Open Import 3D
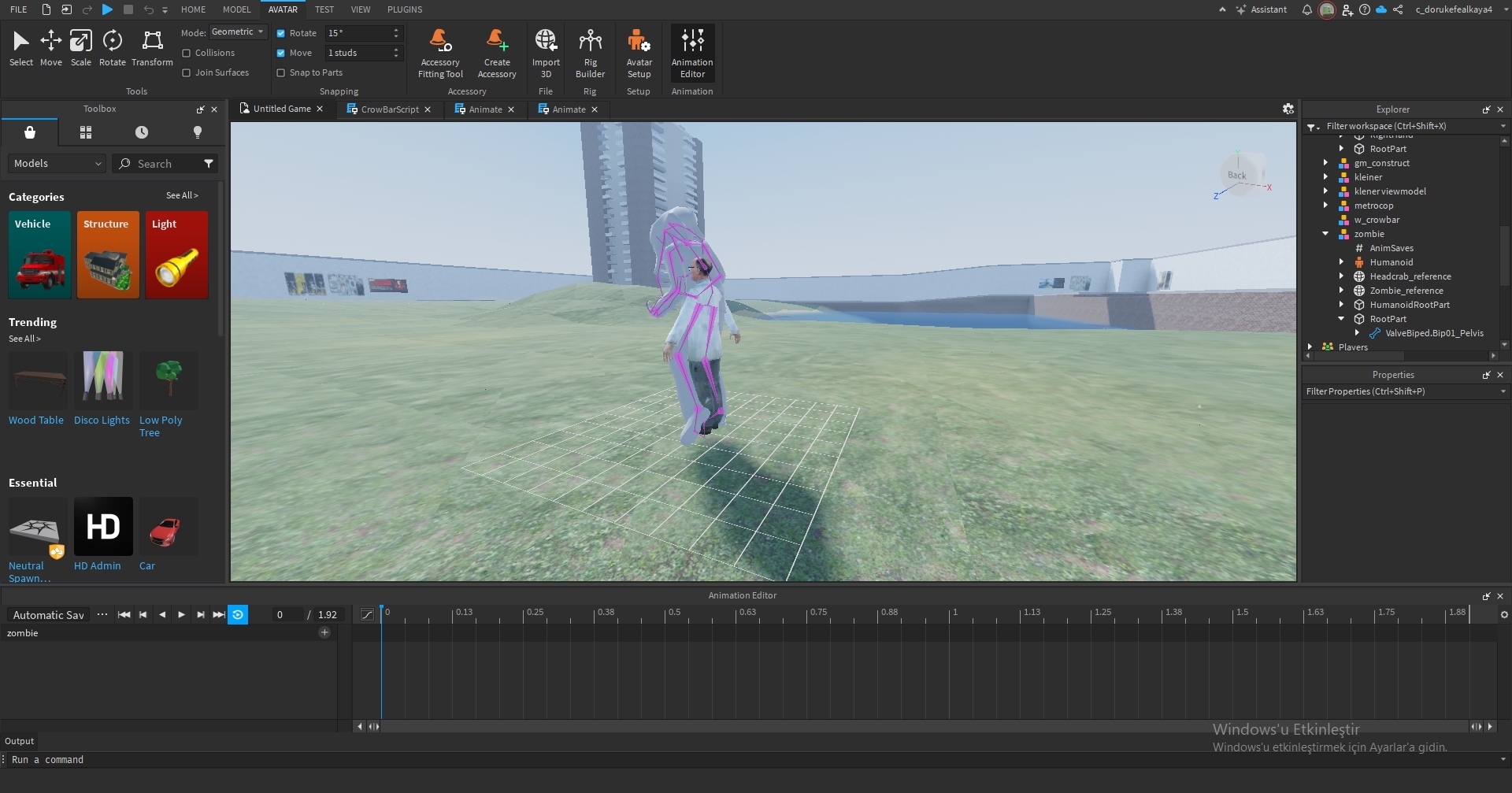The image size is (1512, 793). click(x=546, y=54)
